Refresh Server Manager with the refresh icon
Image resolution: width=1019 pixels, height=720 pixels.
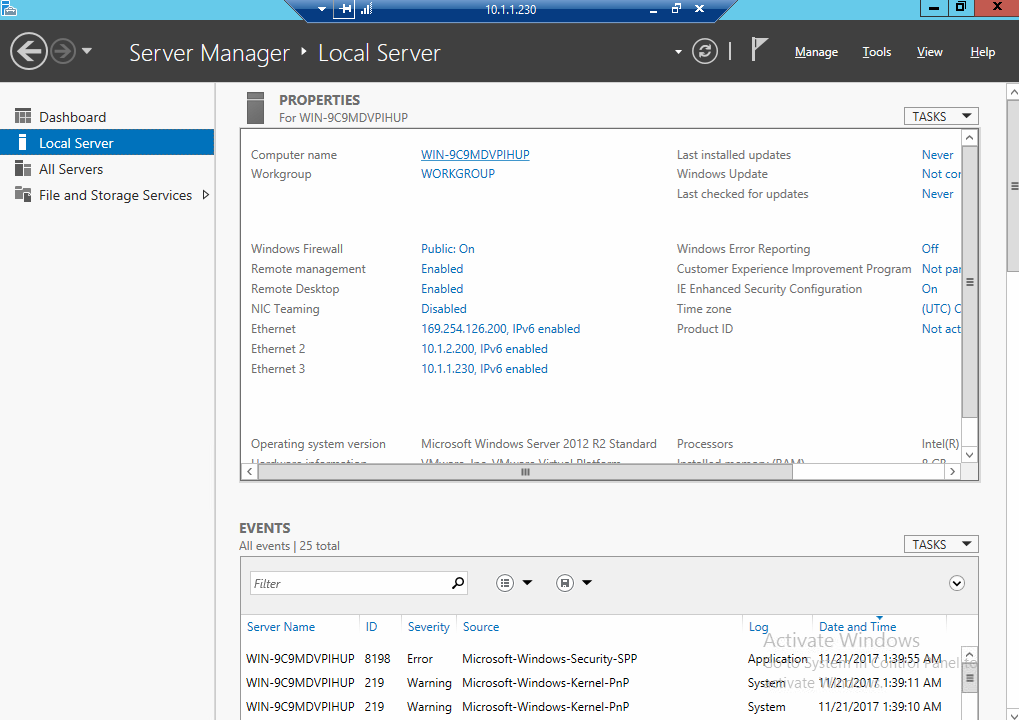click(x=704, y=51)
